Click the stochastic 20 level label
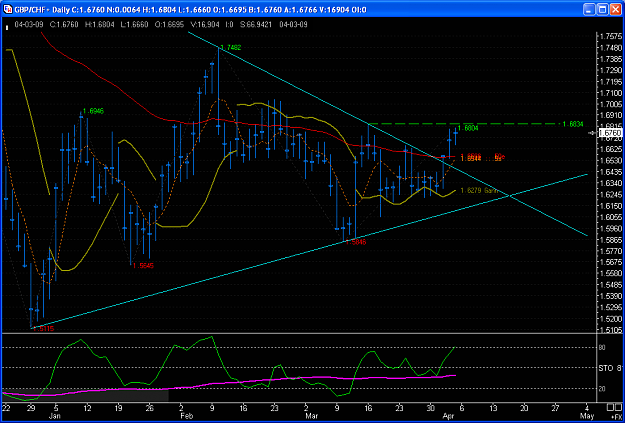The image size is (625, 423). [x=602, y=388]
